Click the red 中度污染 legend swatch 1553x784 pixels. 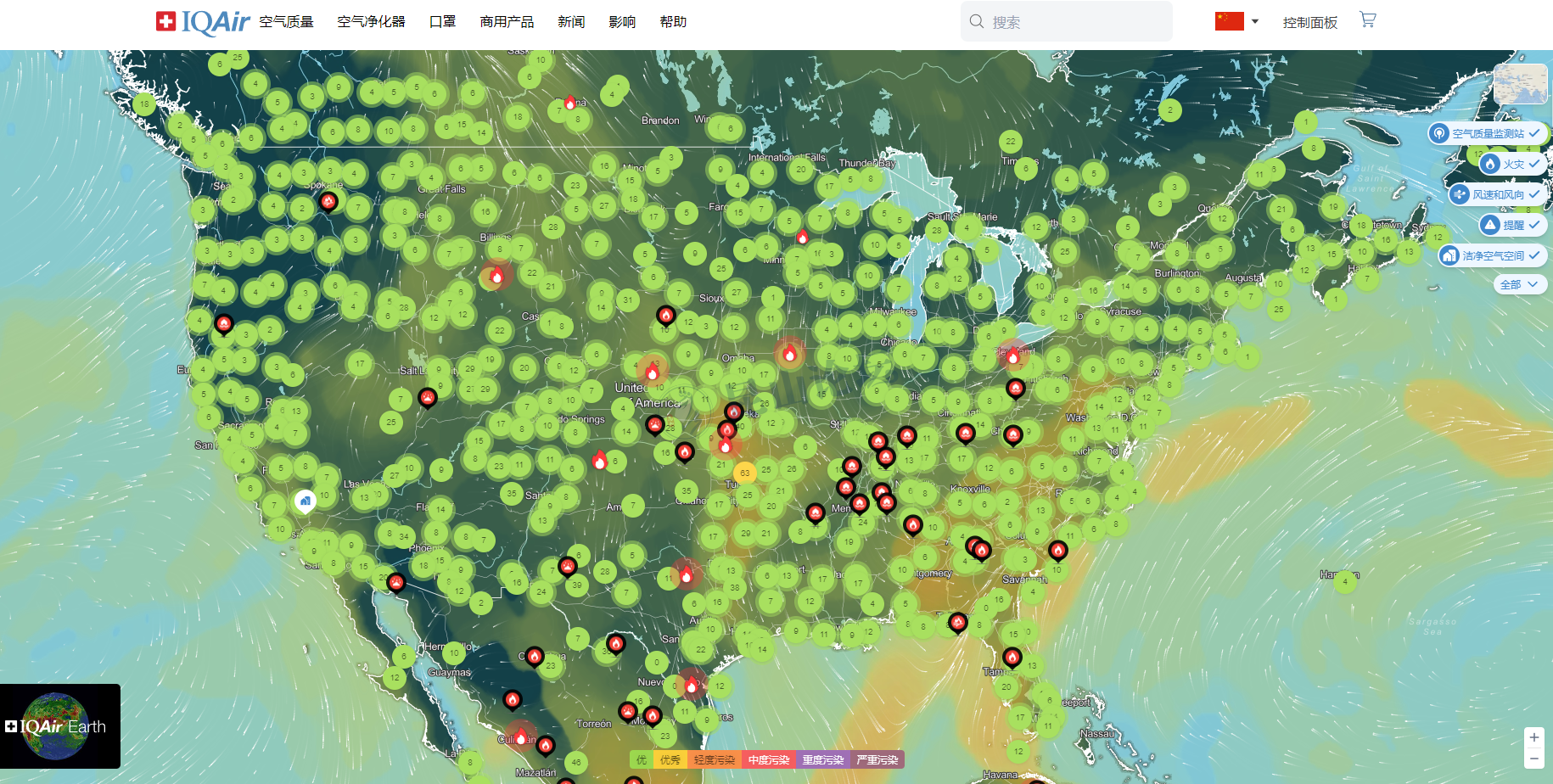click(x=768, y=759)
